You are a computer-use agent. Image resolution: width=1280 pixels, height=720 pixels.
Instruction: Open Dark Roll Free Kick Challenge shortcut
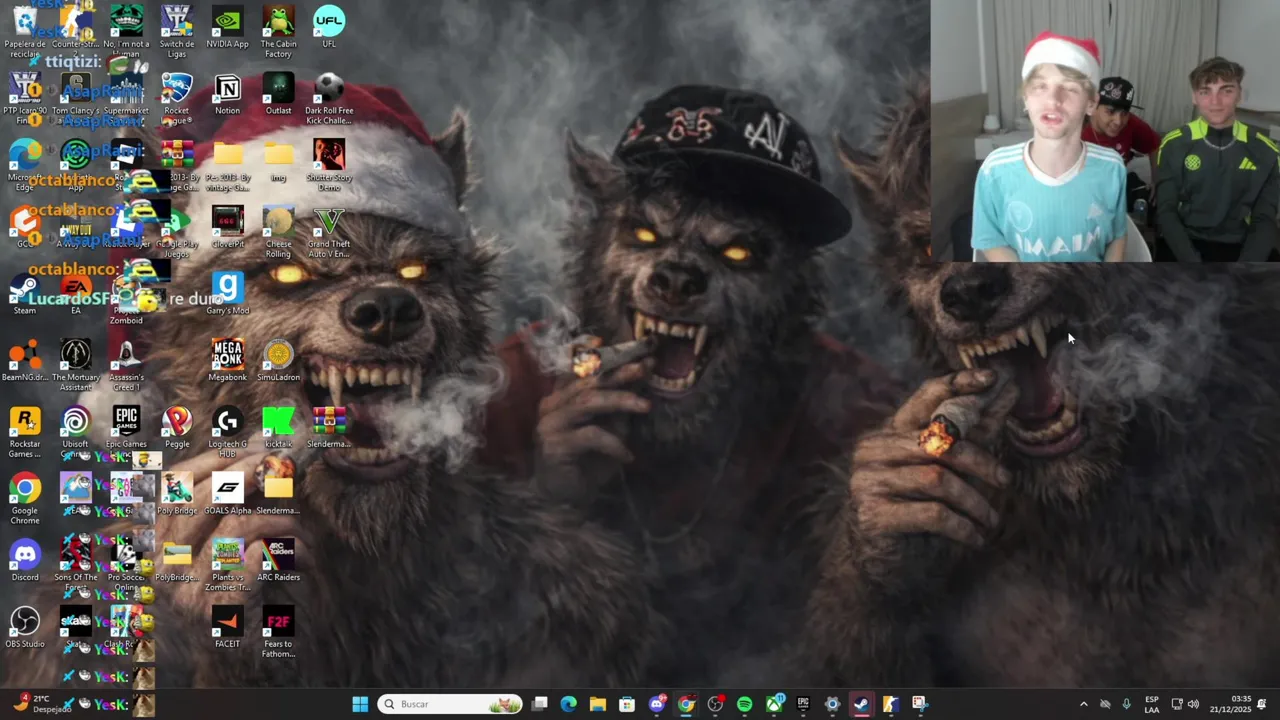click(329, 98)
